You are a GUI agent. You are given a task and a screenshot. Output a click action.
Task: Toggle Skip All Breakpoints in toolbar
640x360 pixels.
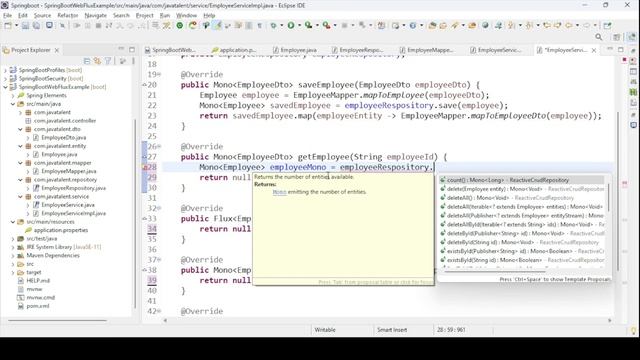coord(62,25)
